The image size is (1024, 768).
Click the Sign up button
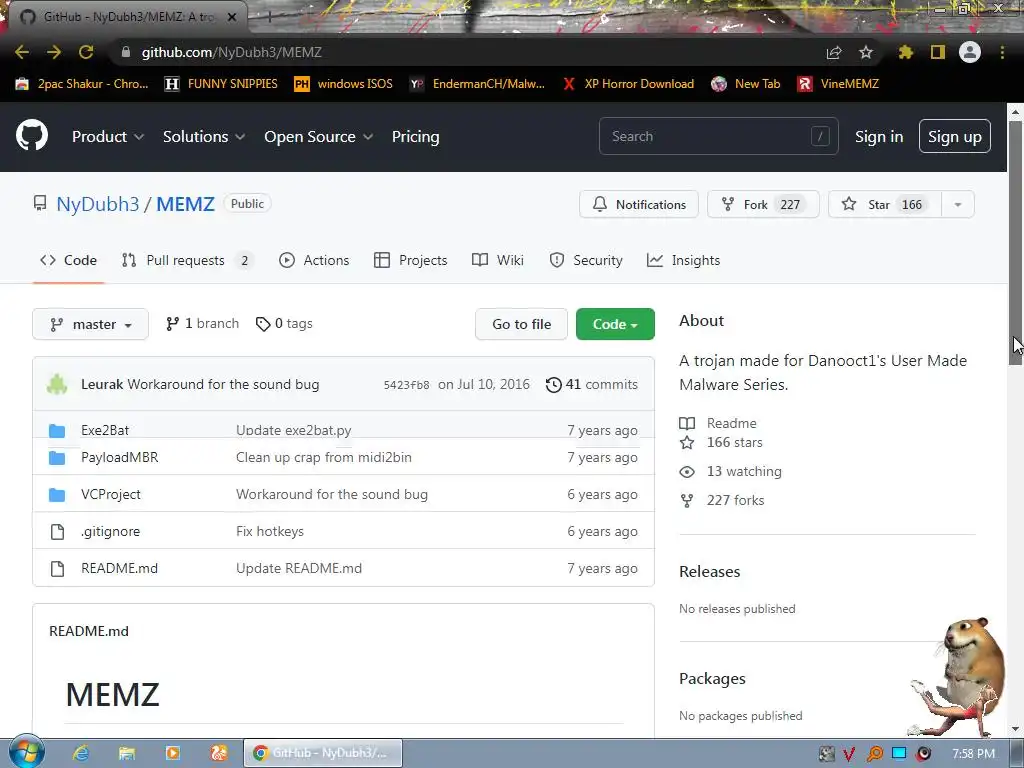pos(955,136)
